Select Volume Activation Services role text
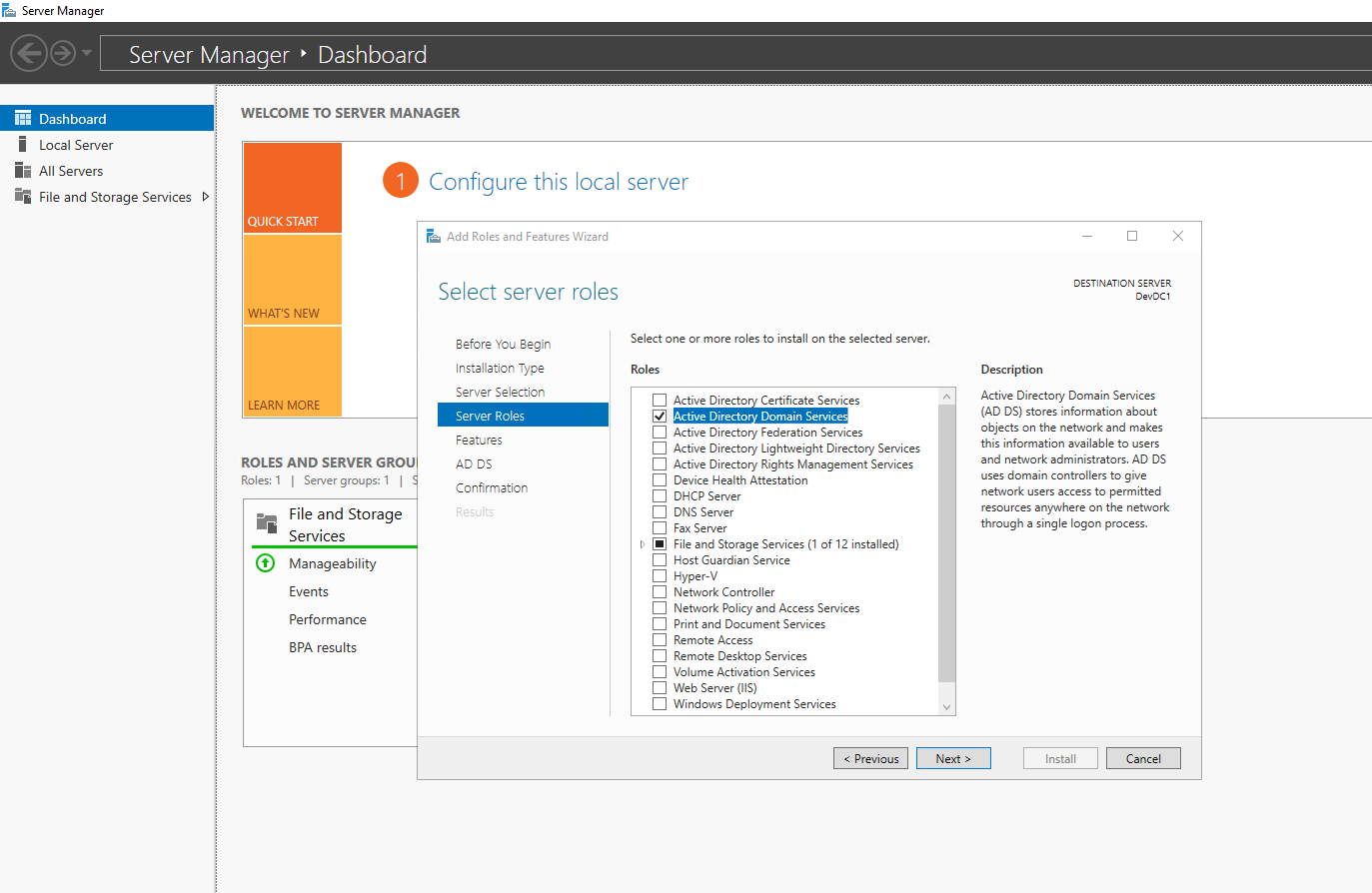Viewport: 1372px width, 893px height. [x=744, y=672]
